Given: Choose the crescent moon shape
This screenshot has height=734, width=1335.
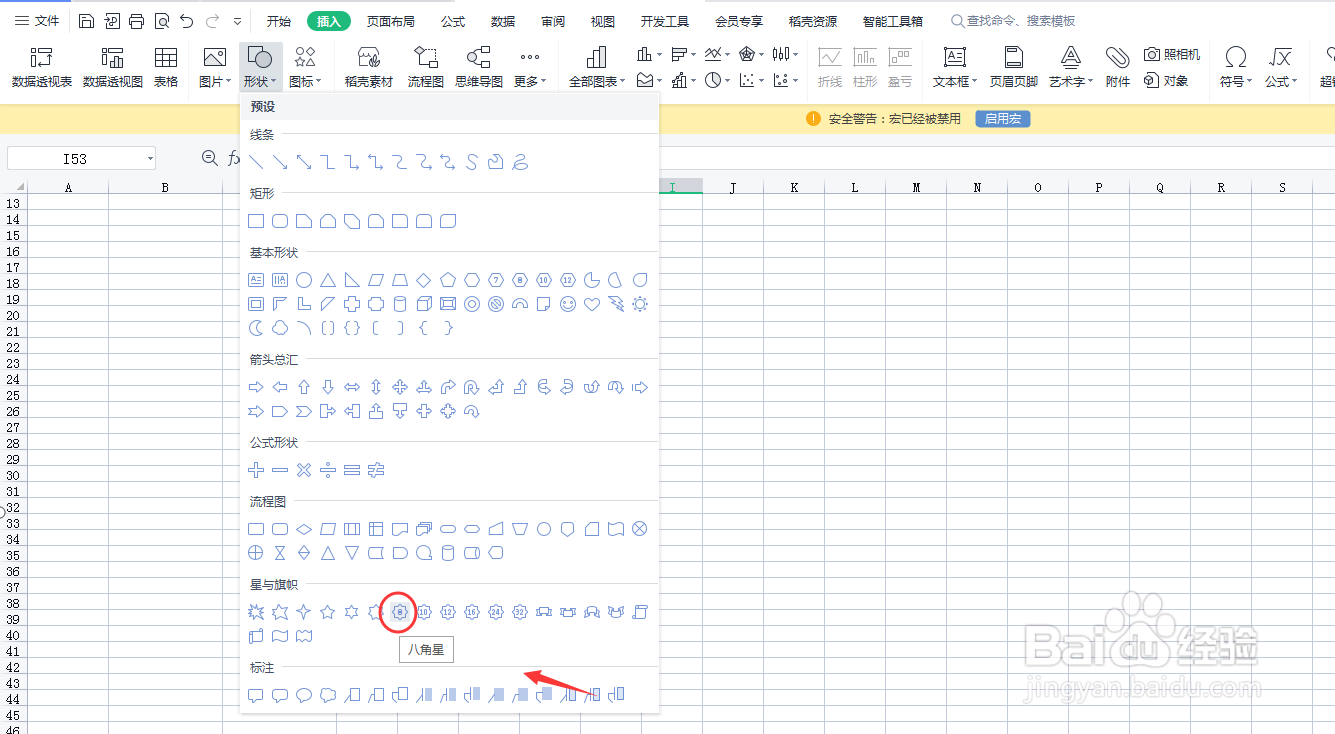Looking at the screenshot, I should 256,328.
